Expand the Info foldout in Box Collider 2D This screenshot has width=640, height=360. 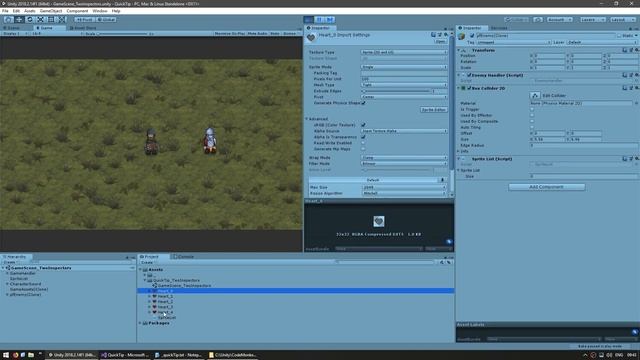(459, 151)
